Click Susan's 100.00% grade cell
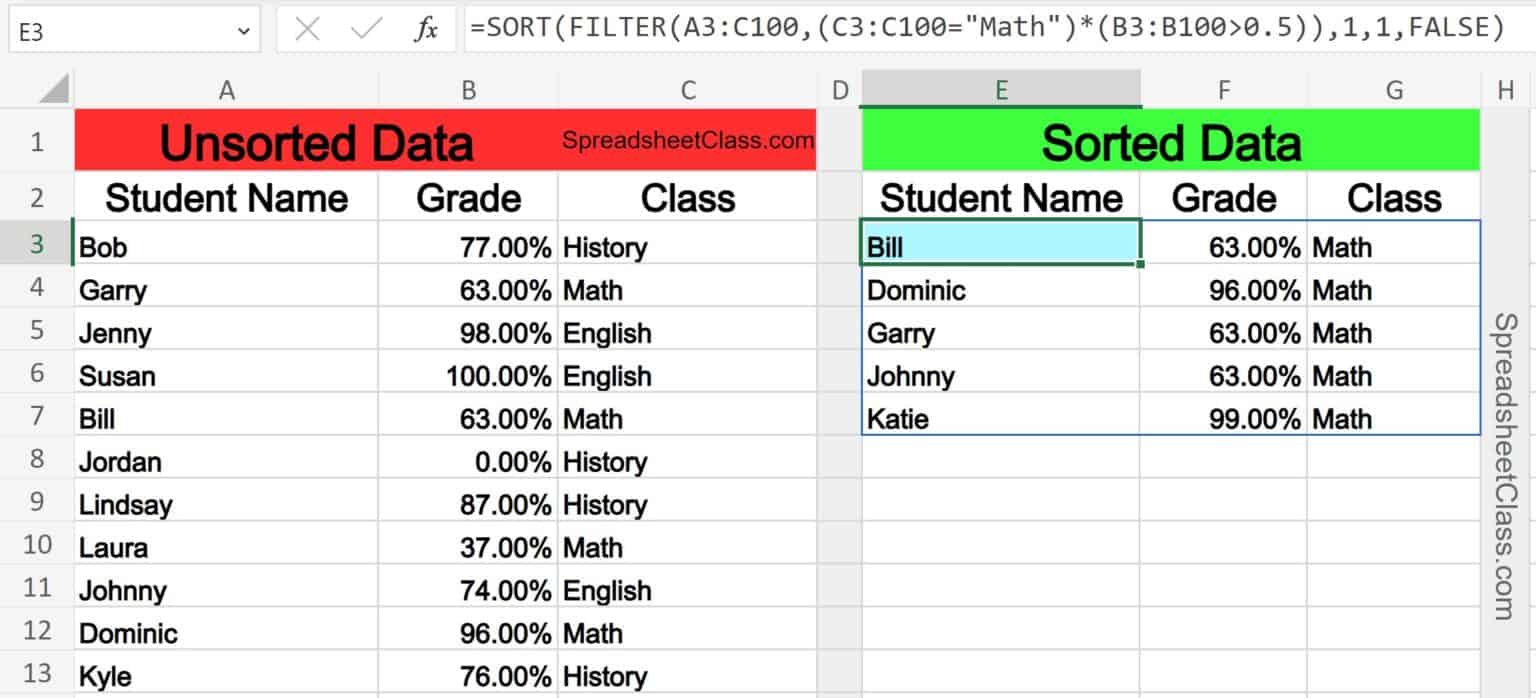The width and height of the screenshot is (1536, 698). (x=467, y=375)
